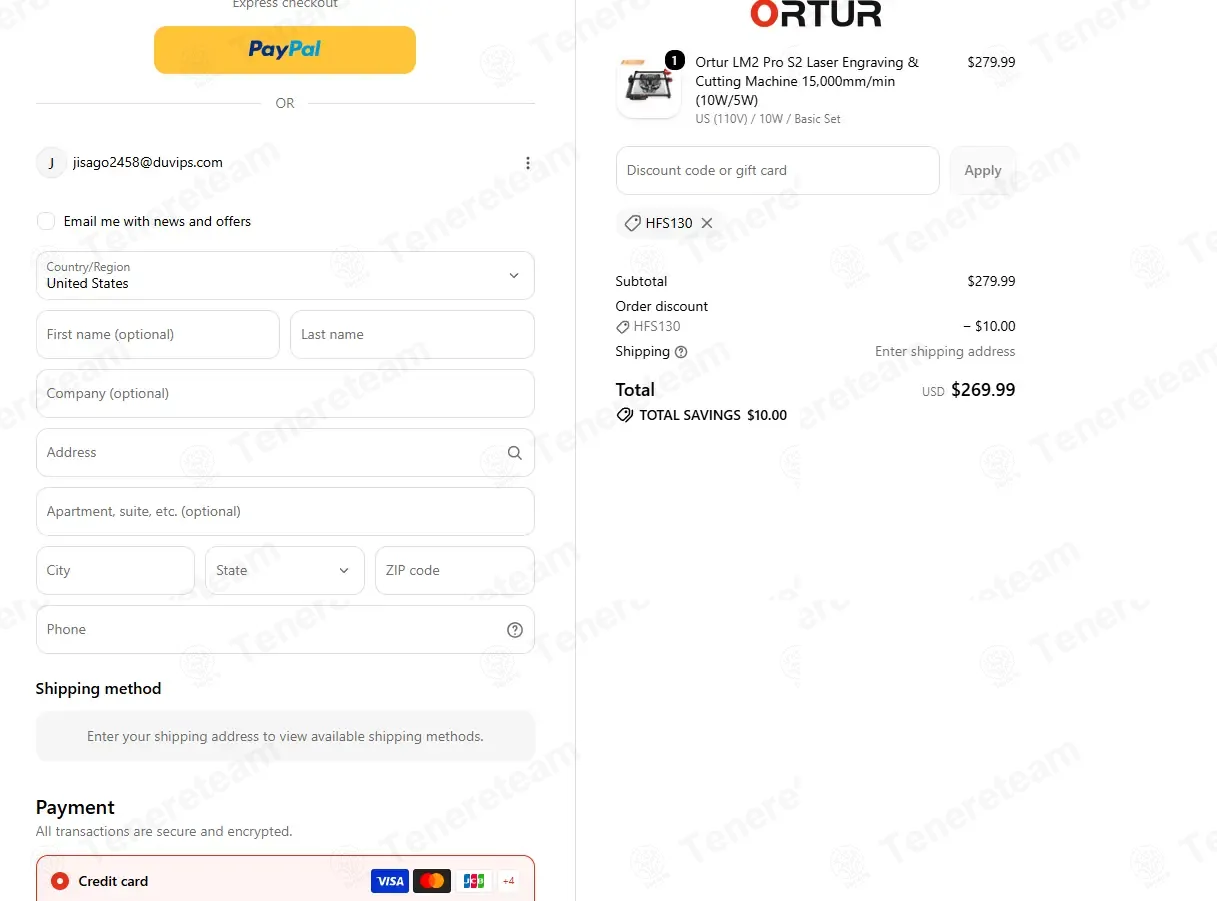Image resolution: width=1217 pixels, height=901 pixels.
Task: Click the jisago2458@duvips.com email text
Action: click(x=148, y=162)
